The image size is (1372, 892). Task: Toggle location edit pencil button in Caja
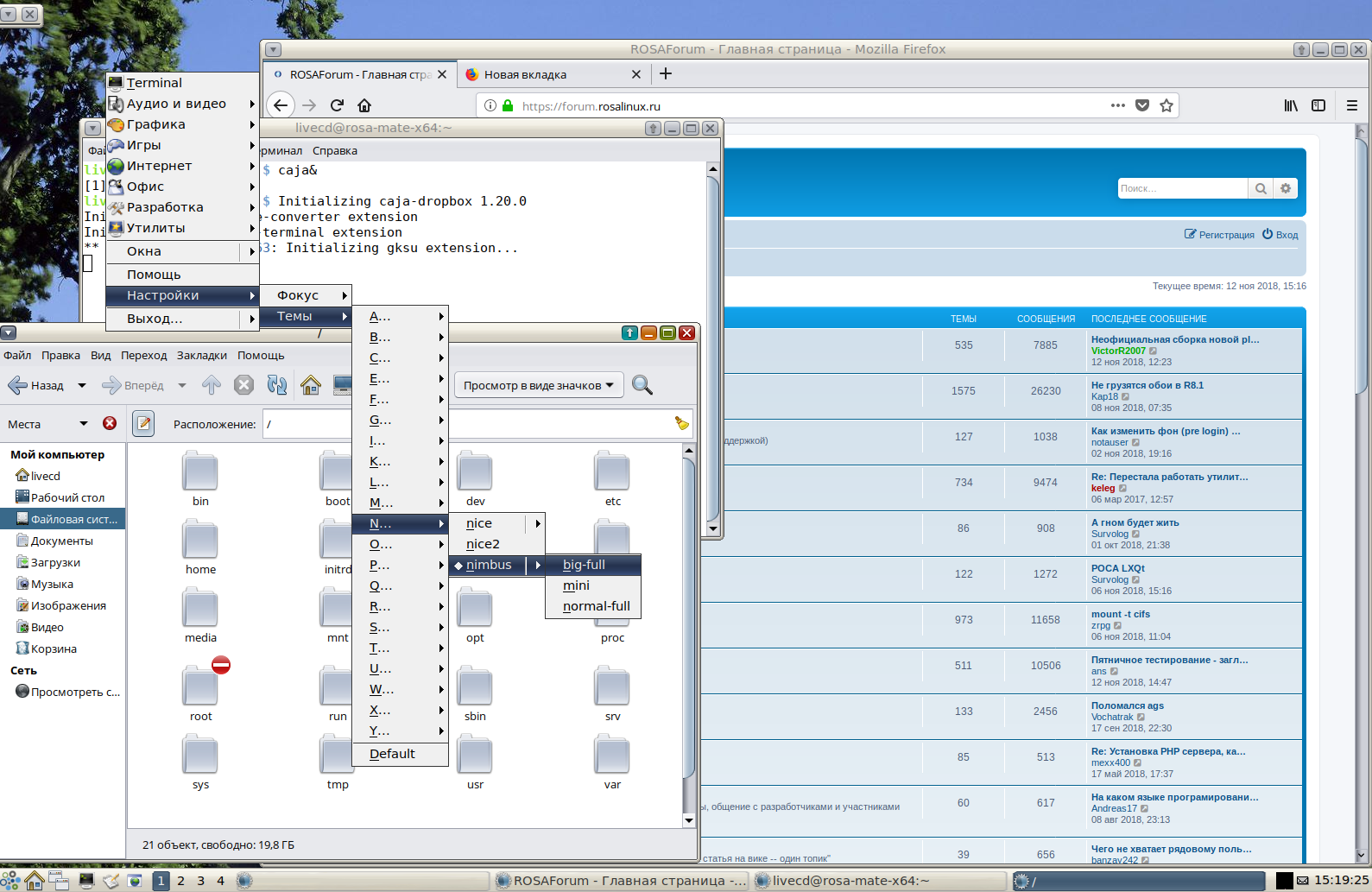coord(143,424)
